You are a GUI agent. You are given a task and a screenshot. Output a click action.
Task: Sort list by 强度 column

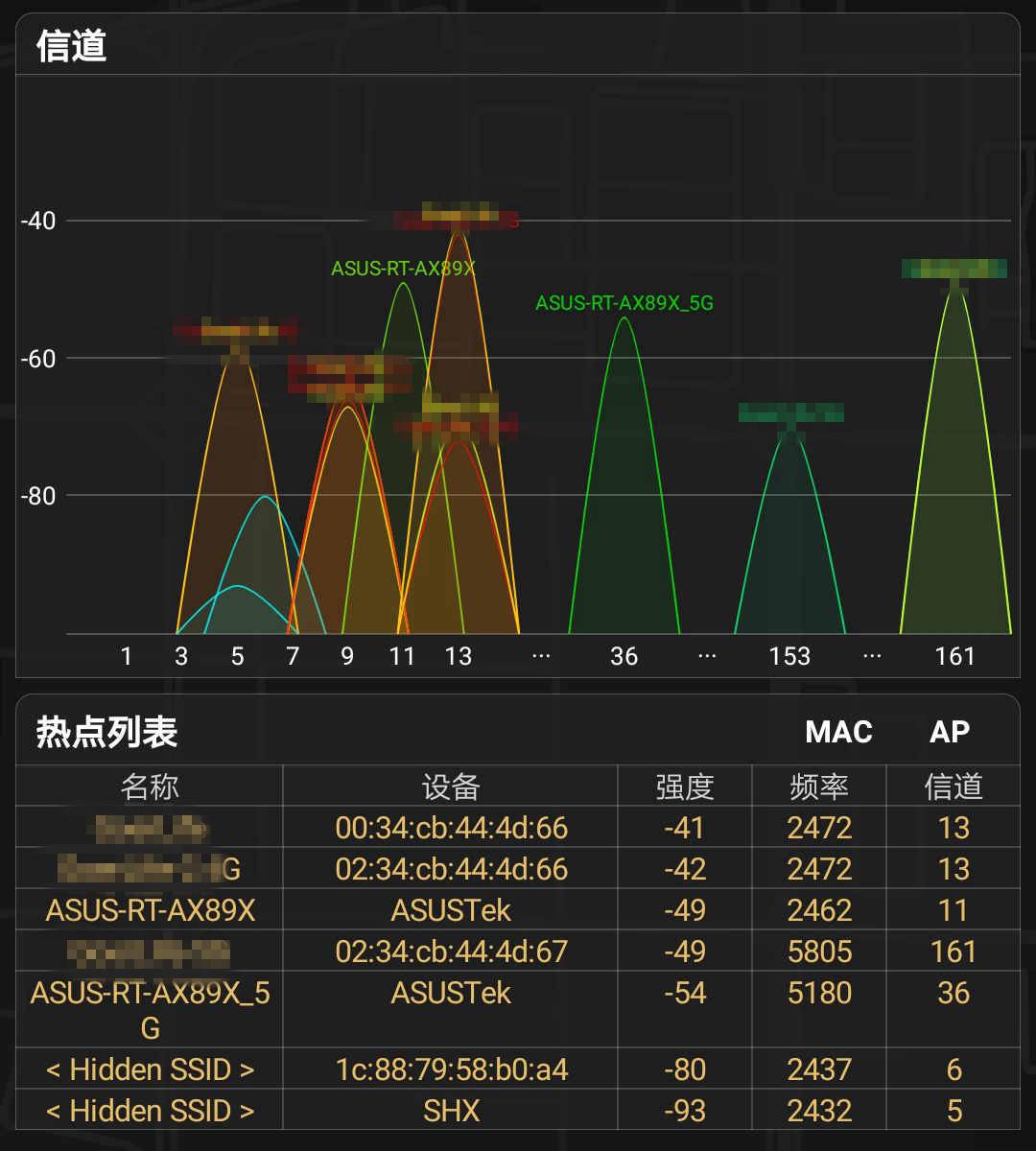(x=684, y=786)
